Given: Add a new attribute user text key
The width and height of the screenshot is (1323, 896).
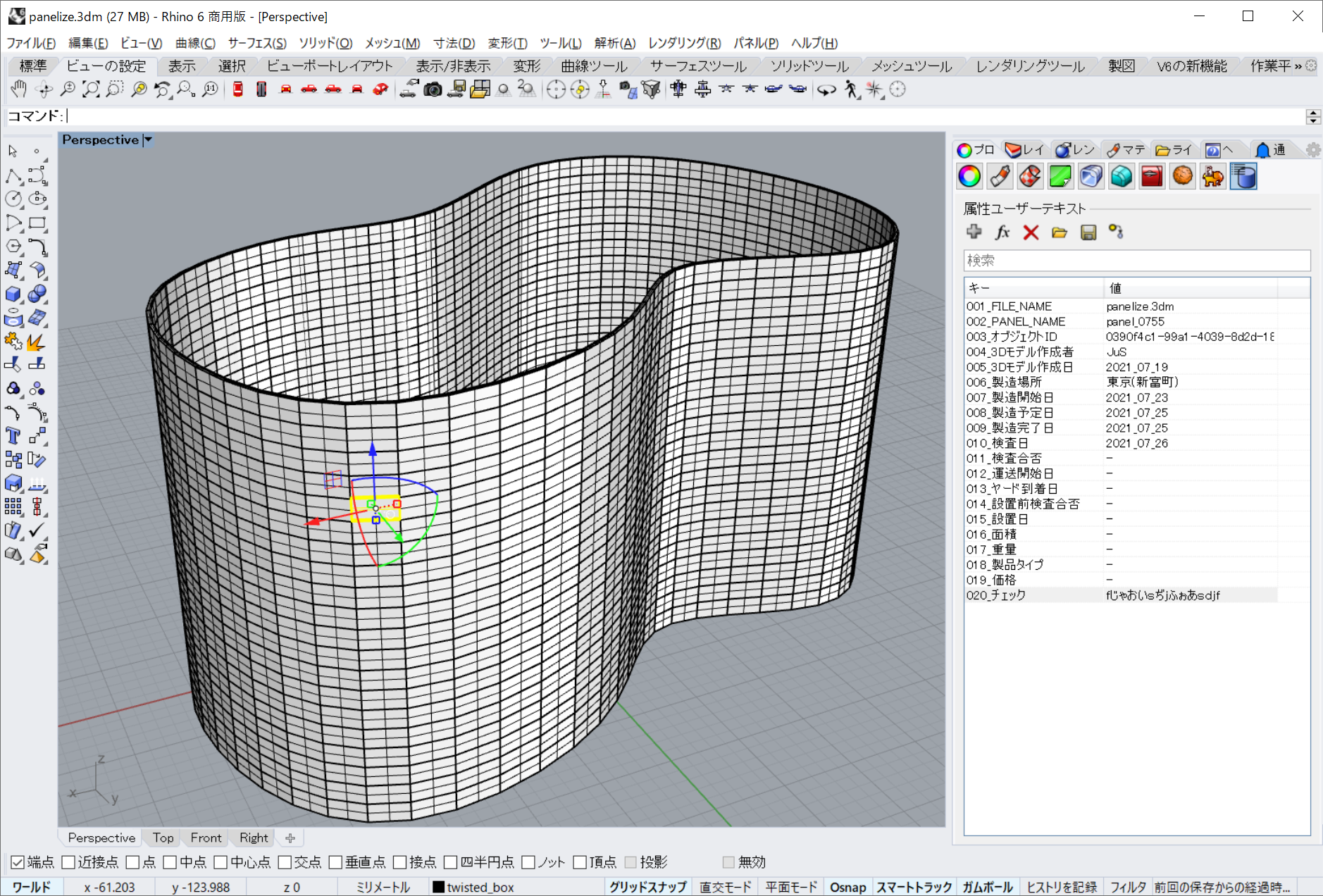Looking at the screenshot, I should (974, 232).
